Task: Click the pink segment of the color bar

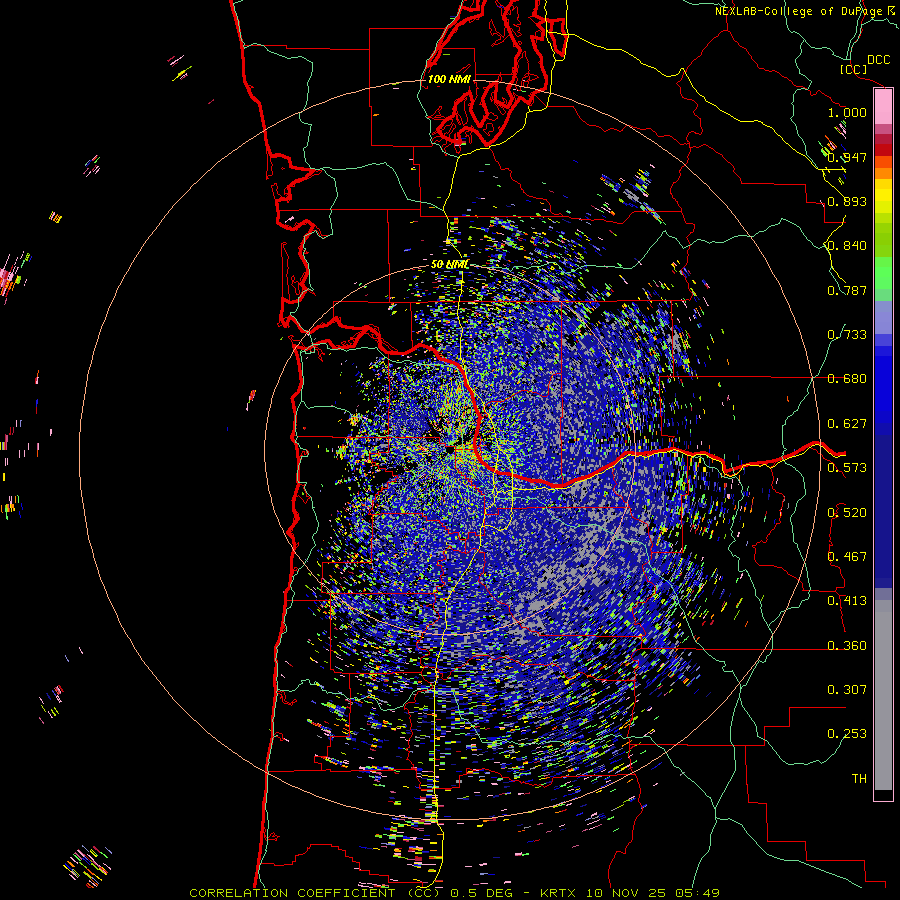Action: pos(883,107)
